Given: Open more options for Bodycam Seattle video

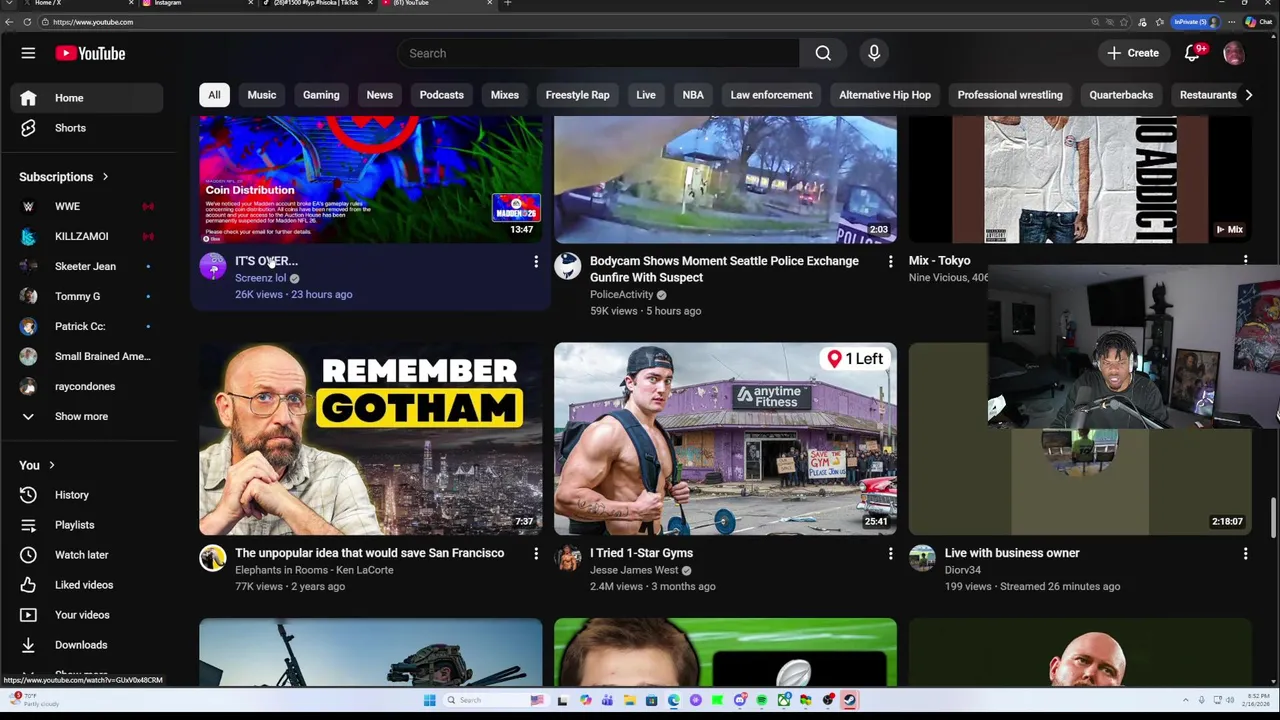Looking at the screenshot, I should coord(890,262).
